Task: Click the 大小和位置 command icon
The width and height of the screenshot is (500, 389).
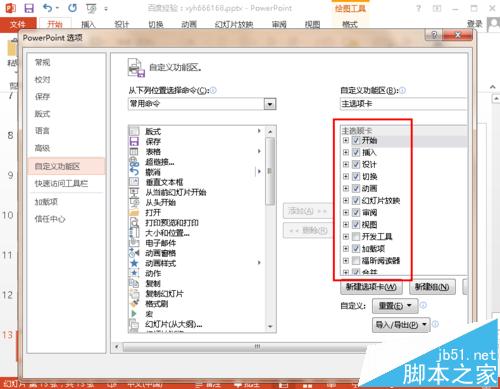Action: point(134,233)
